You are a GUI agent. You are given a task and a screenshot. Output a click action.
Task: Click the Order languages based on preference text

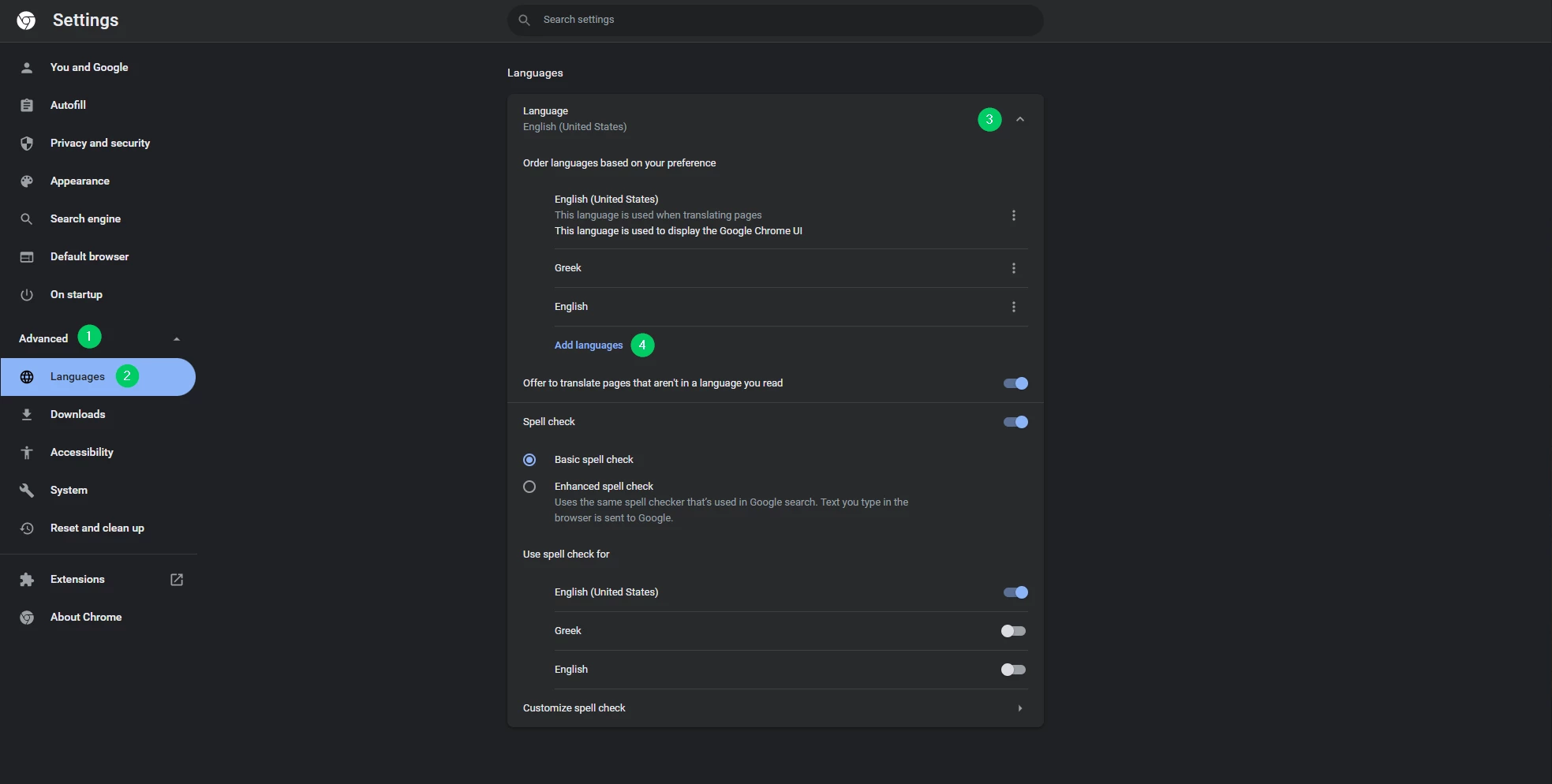tap(619, 163)
